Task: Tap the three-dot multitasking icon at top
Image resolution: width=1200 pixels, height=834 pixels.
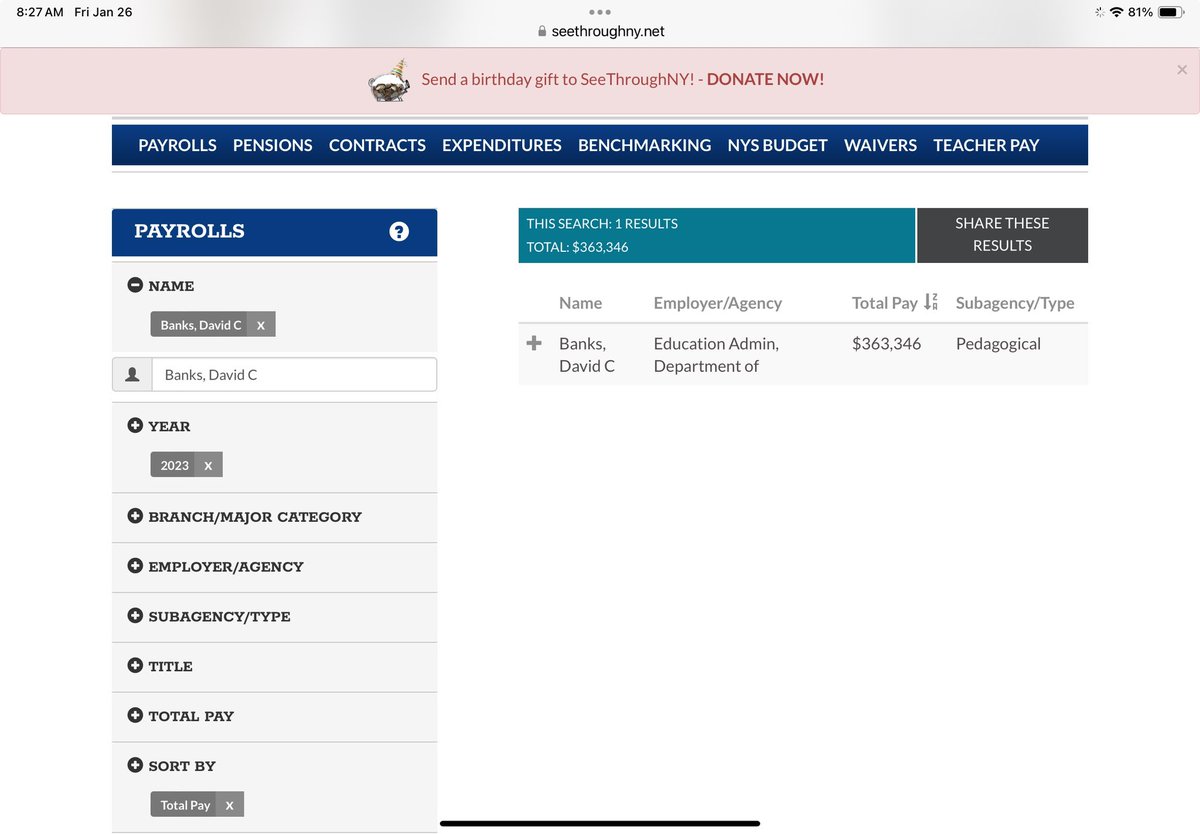Action: (600, 12)
